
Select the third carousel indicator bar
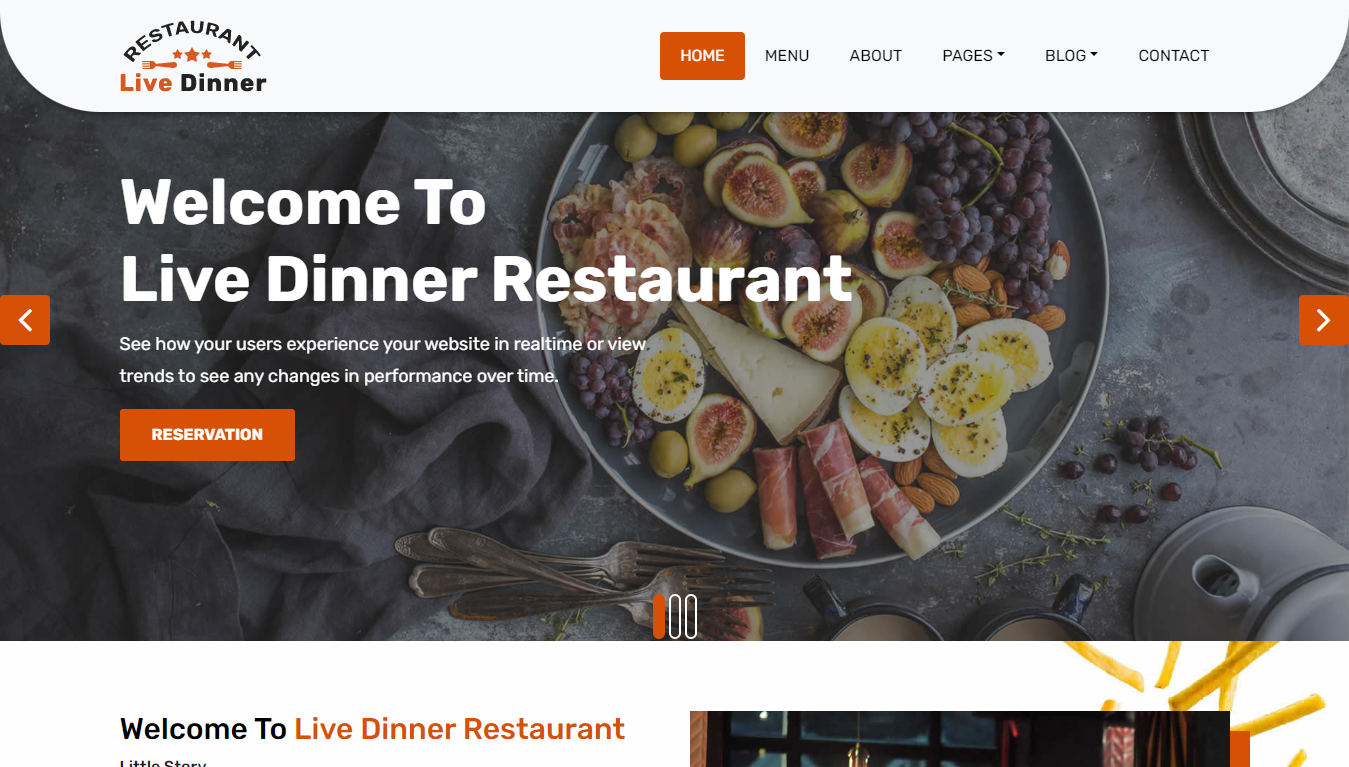coord(691,616)
